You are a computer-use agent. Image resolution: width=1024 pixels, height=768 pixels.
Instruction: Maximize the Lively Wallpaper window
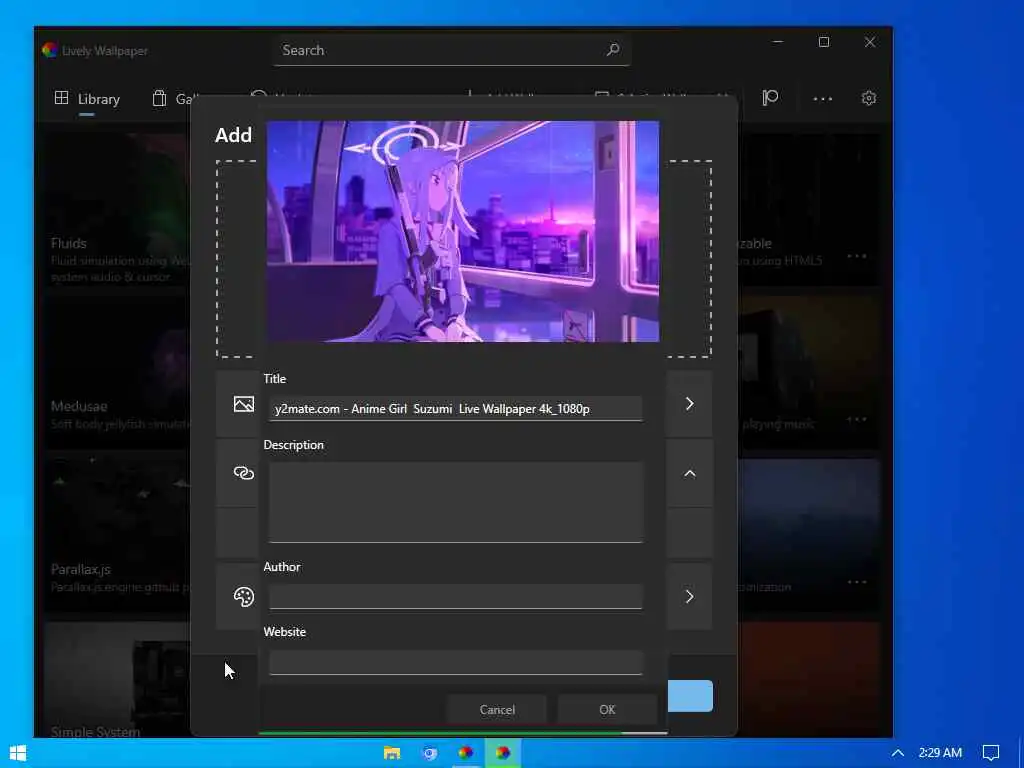pos(824,42)
